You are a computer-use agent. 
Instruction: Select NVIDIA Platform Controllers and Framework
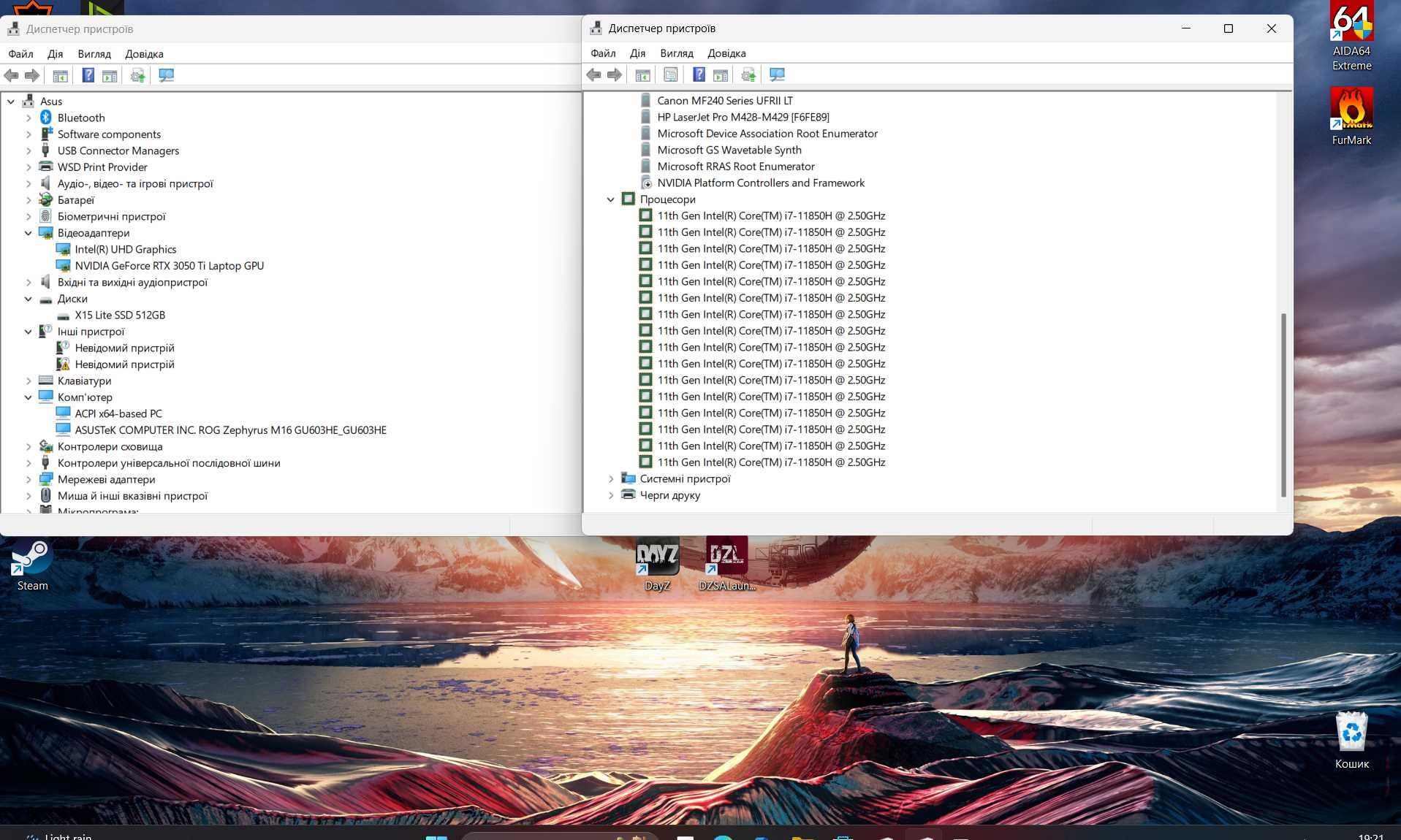point(761,183)
